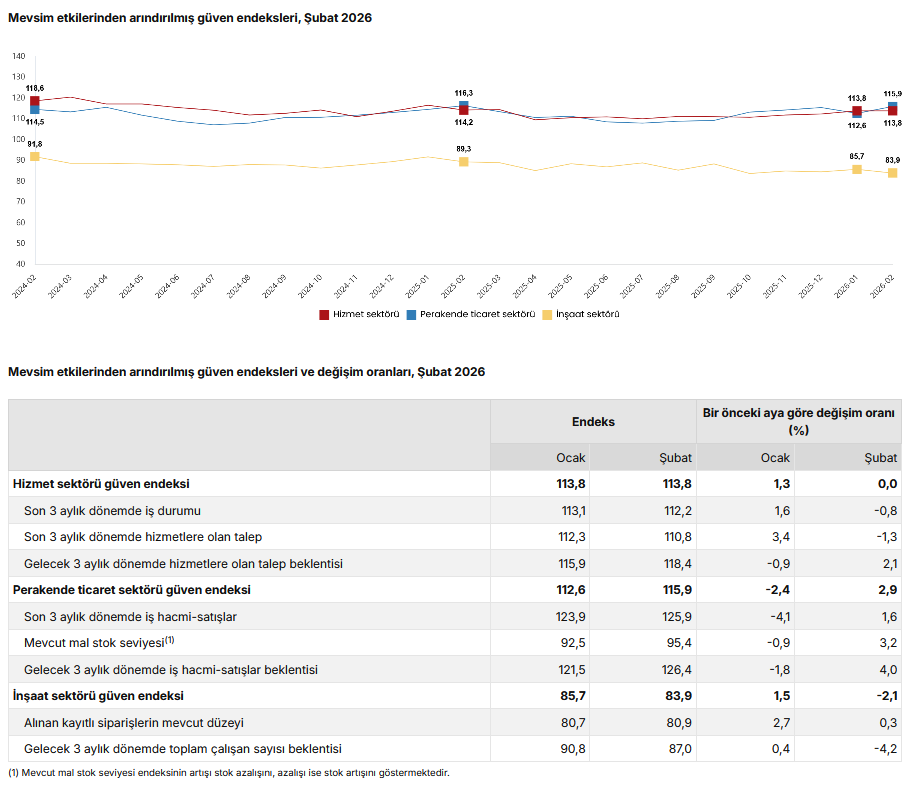Toggle İnşaat sektörü series legend label

pos(588,314)
